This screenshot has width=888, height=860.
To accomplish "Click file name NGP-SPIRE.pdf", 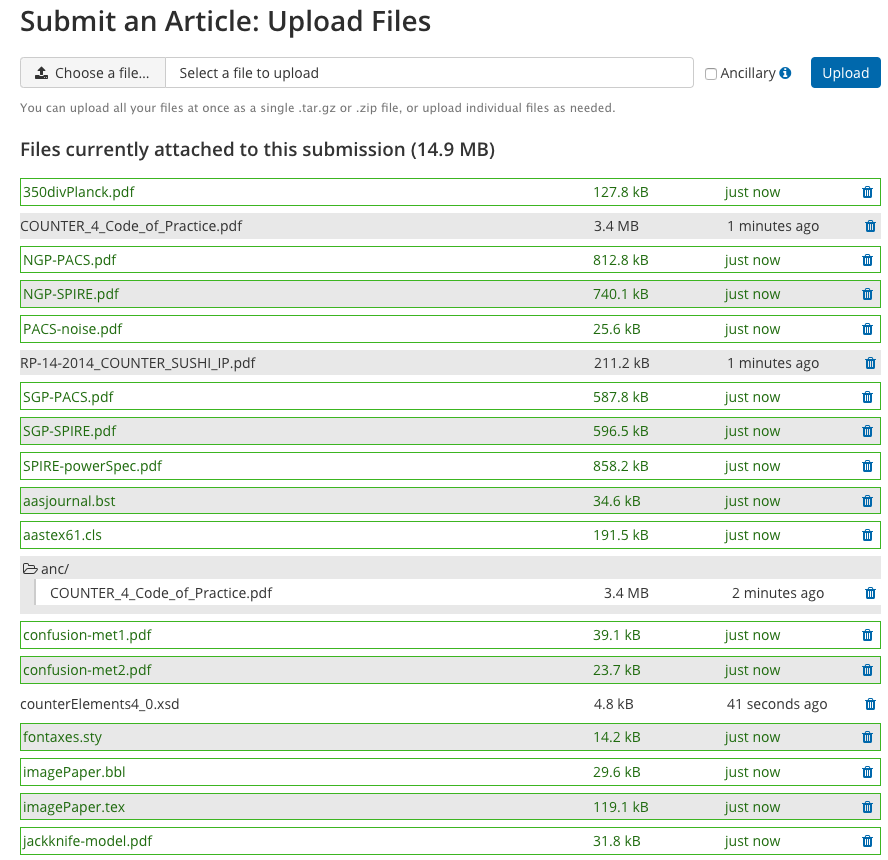I will 71,294.
